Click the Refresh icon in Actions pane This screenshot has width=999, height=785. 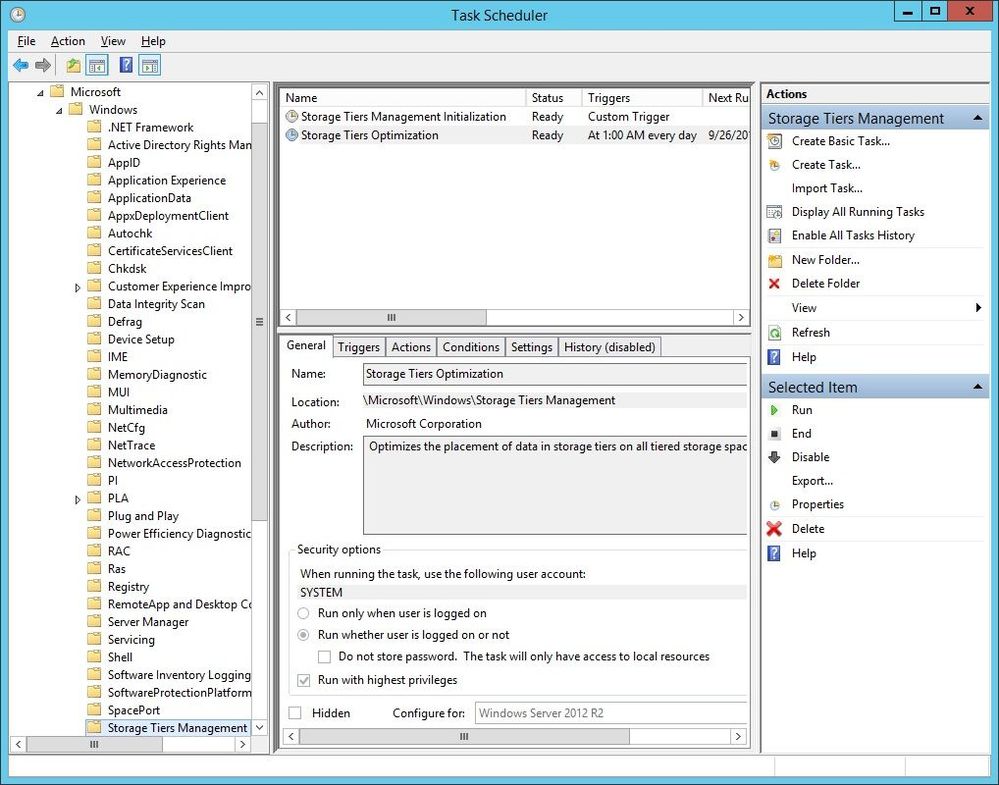point(775,333)
